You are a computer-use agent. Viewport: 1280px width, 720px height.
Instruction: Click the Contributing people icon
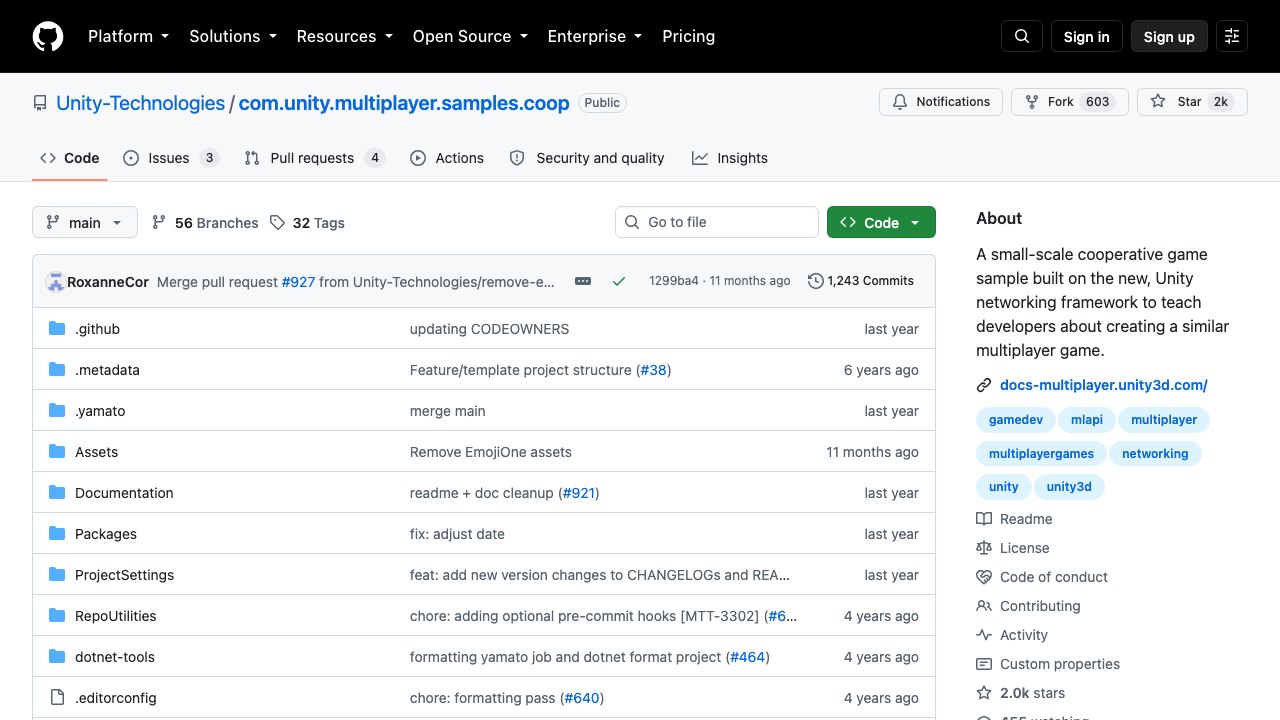[x=984, y=606]
